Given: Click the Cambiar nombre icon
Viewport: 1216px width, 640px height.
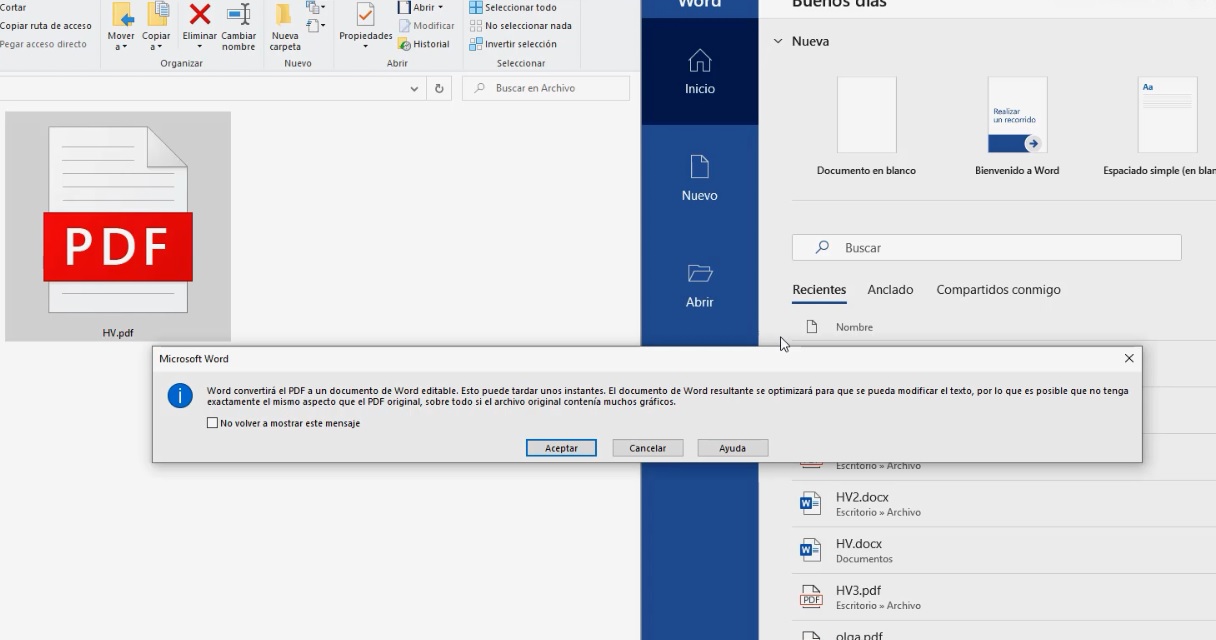Looking at the screenshot, I should [x=238, y=14].
